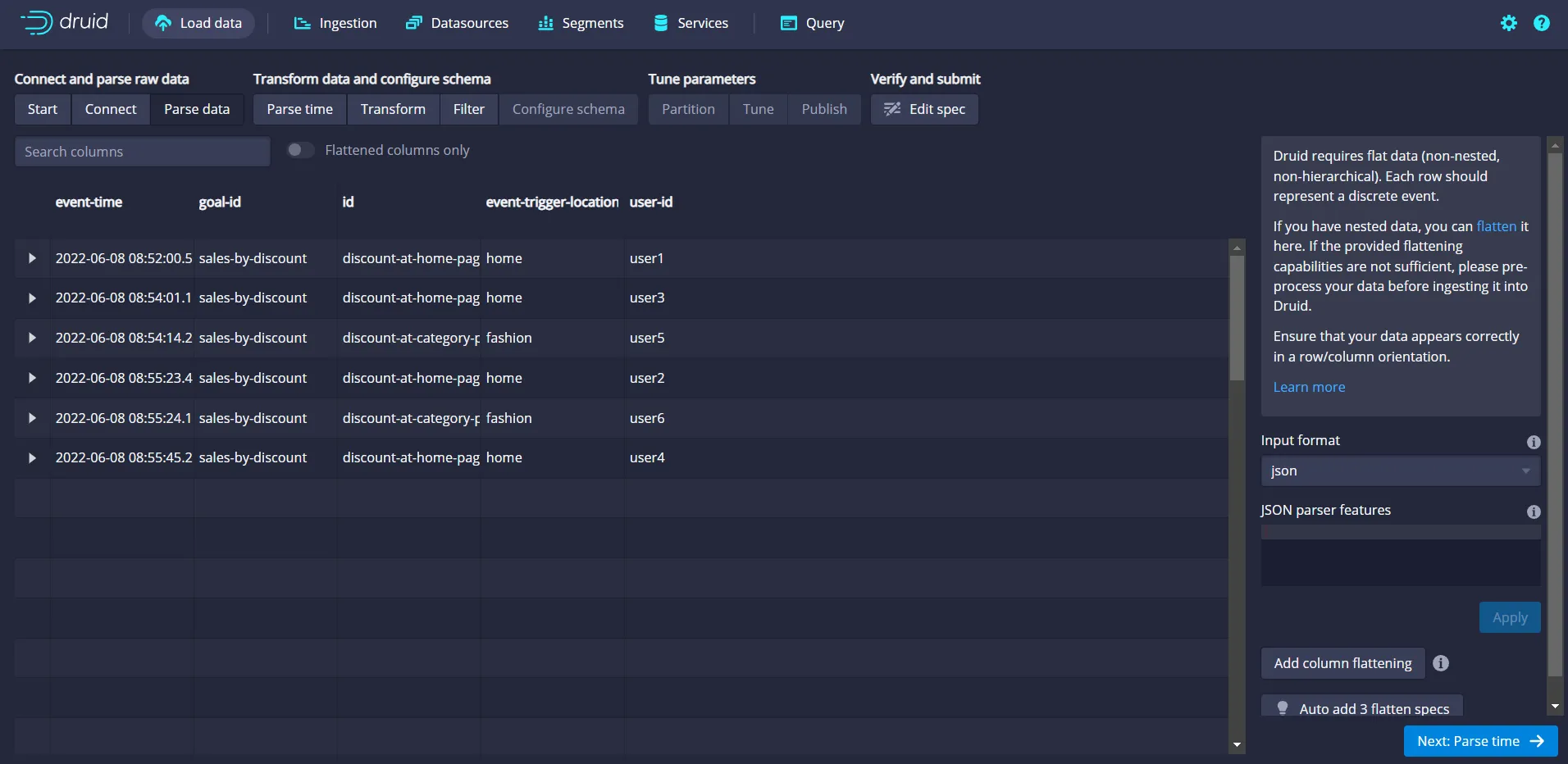Click the Edit spec icon
This screenshot has width=1568, height=764.
[891, 109]
